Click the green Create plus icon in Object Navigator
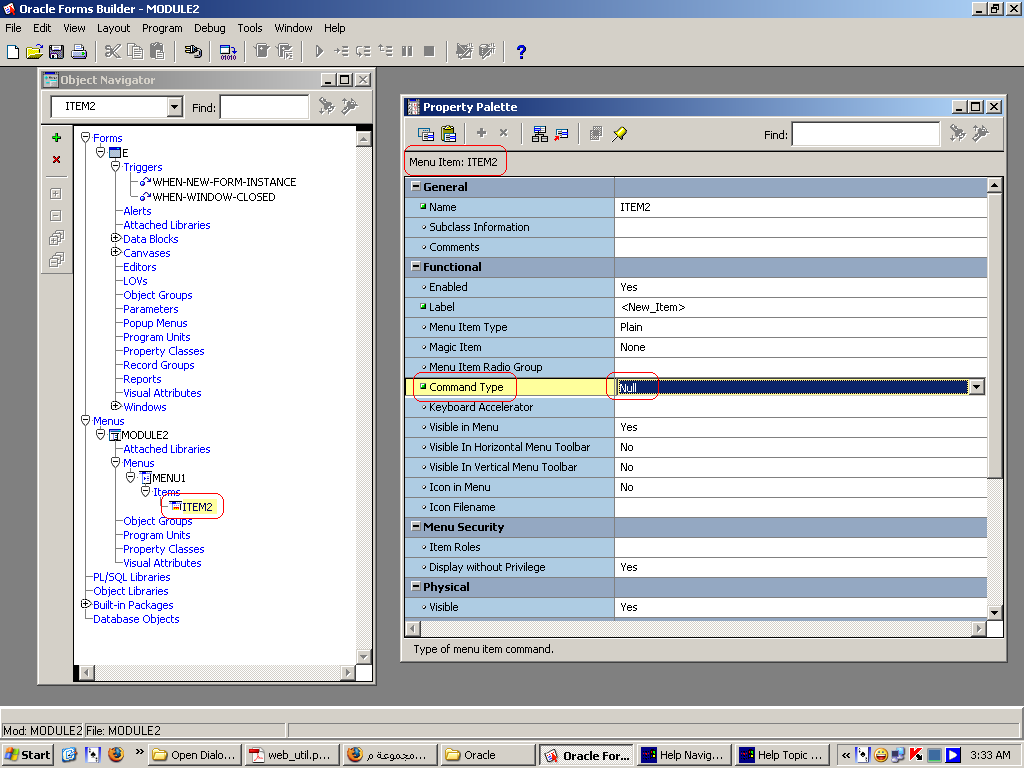1024x768 pixels. tap(56, 138)
